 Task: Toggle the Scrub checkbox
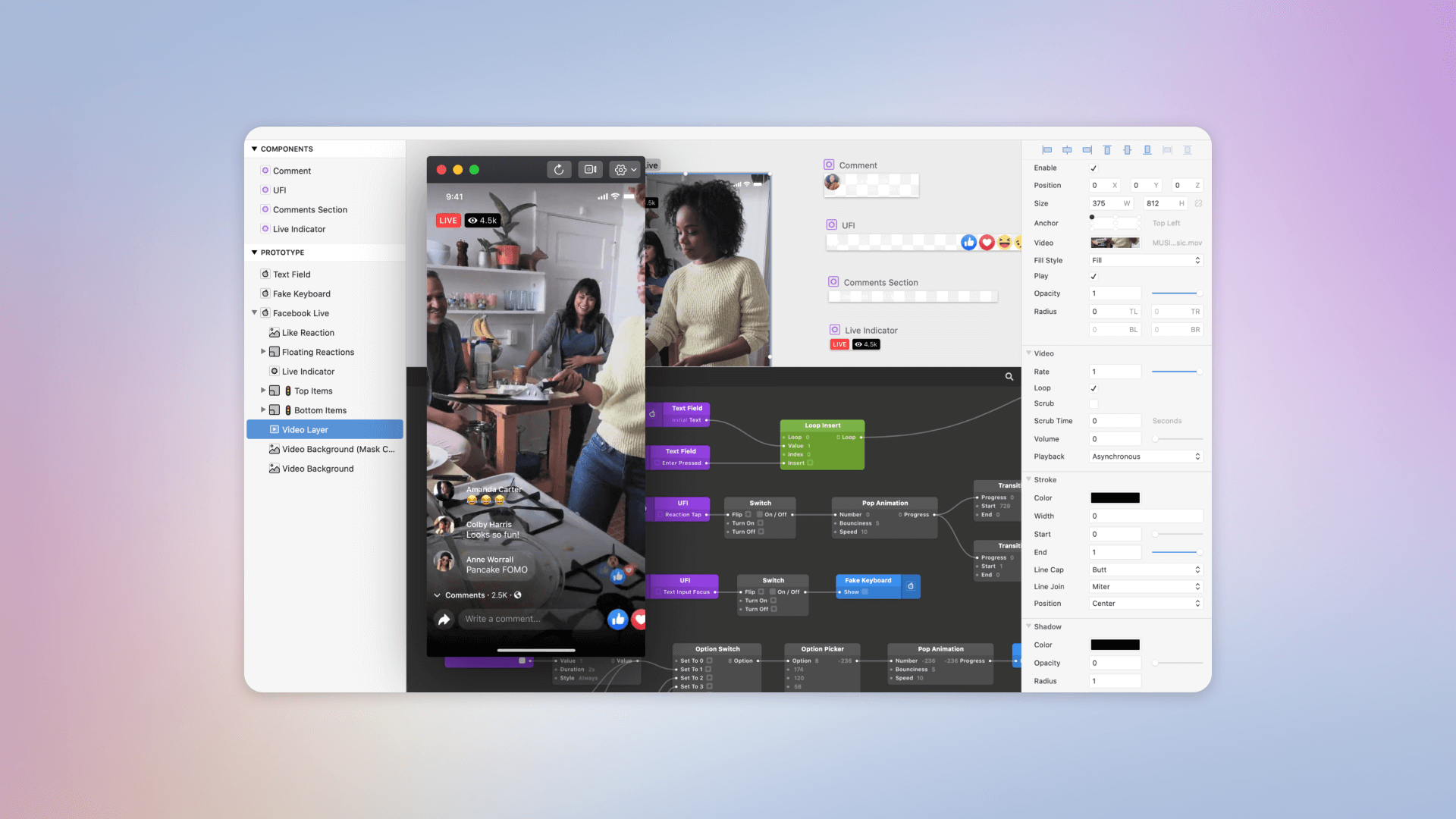(x=1094, y=404)
